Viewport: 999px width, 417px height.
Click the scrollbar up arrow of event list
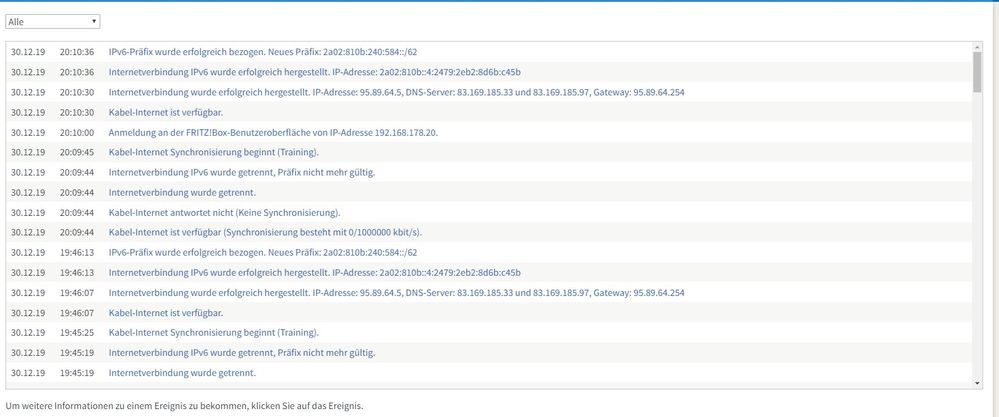pos(977,47)
